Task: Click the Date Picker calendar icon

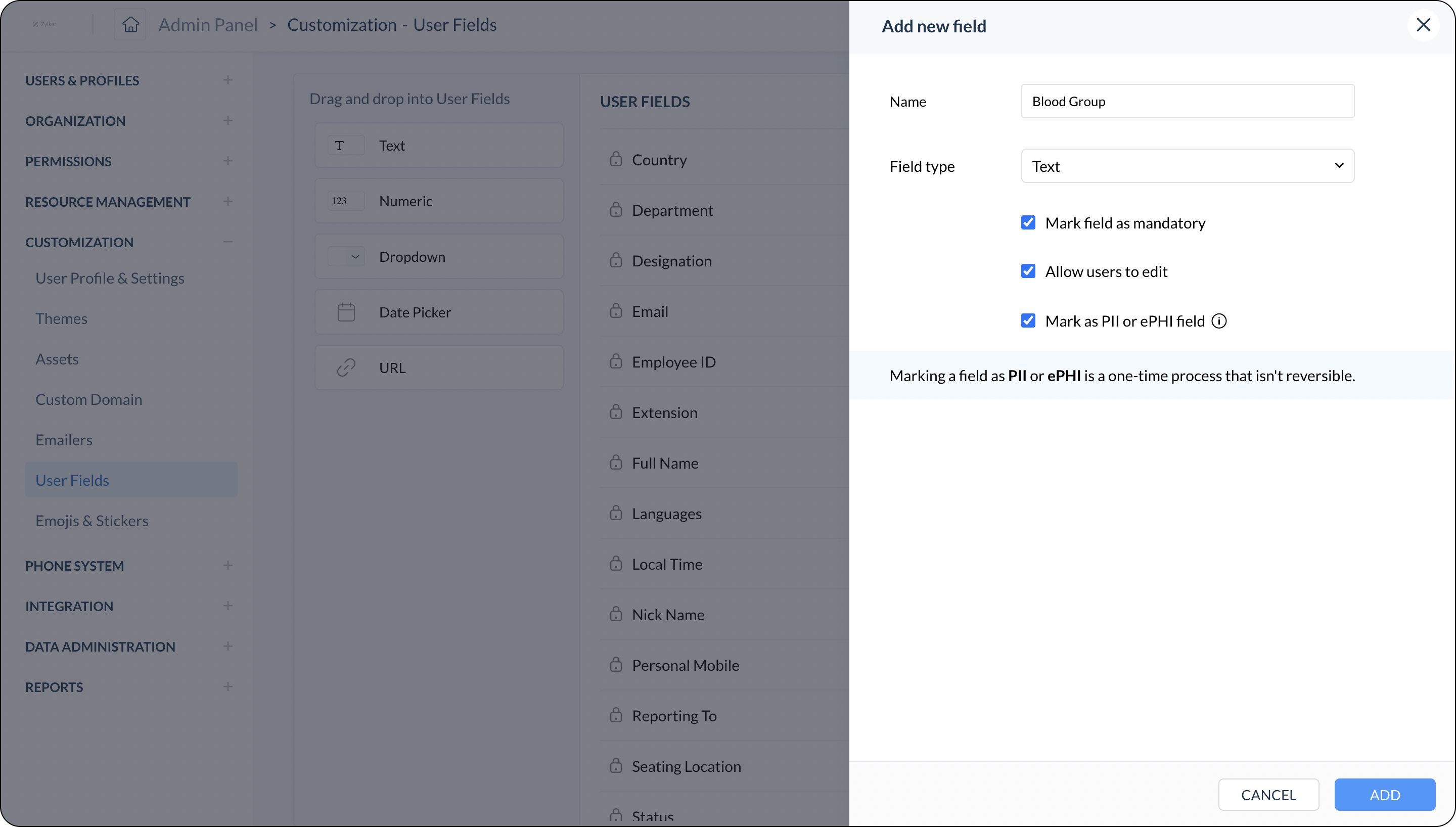Action: pyautogui.click(x=346, y=311)
